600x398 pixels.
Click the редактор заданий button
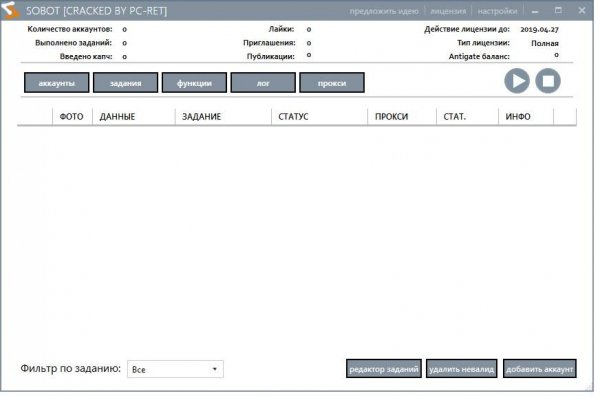[x=384, y=369]
